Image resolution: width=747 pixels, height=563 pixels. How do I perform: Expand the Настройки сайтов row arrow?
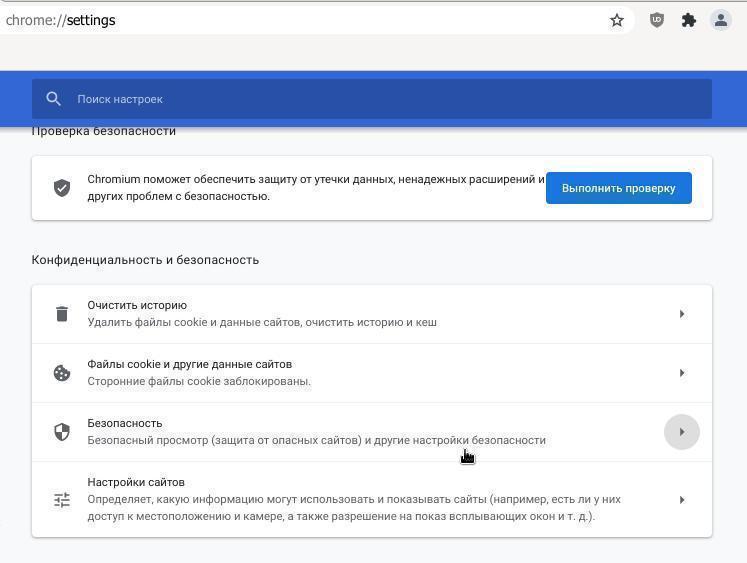[682, 500]
